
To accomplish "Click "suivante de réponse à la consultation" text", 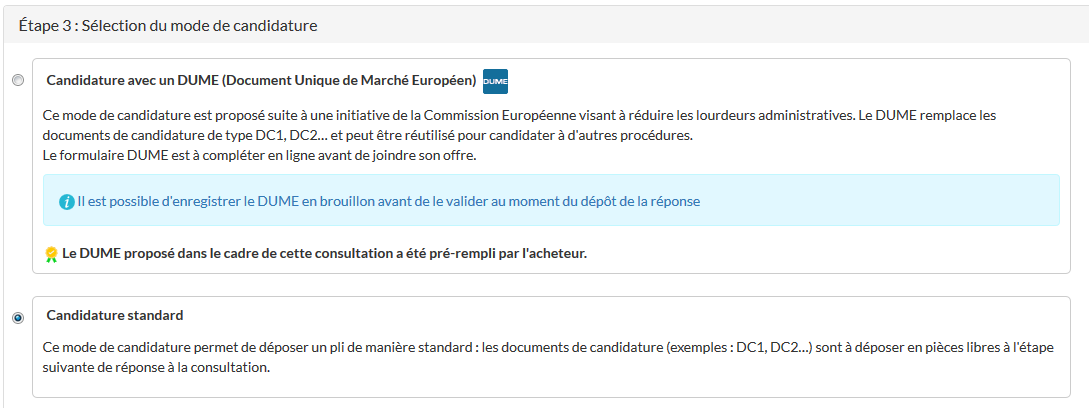I will click(157, 367).
